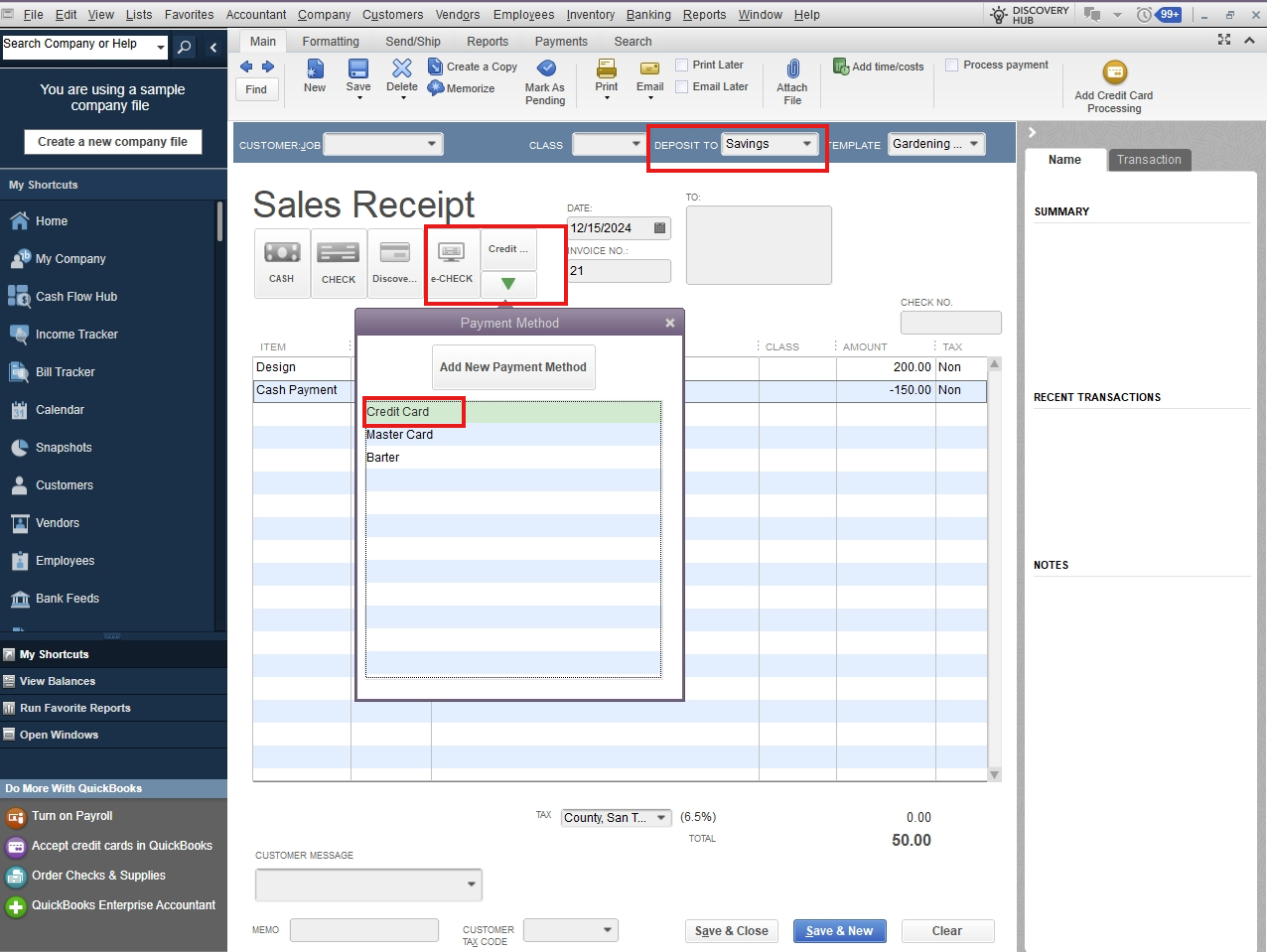This screenshot has width=1267, height=952.
Task: Select Barter in the payment list
Action: point(512,458)
